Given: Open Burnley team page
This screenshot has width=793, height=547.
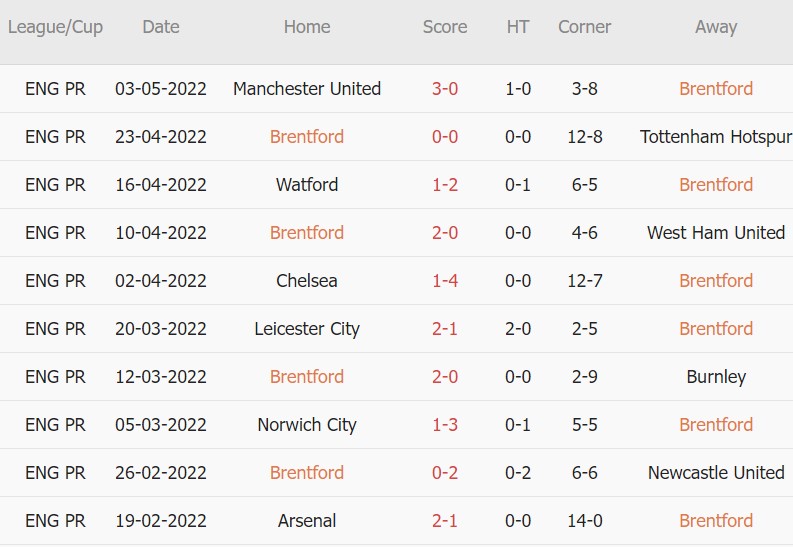Looking at the screenshot, I should [716, 377].
